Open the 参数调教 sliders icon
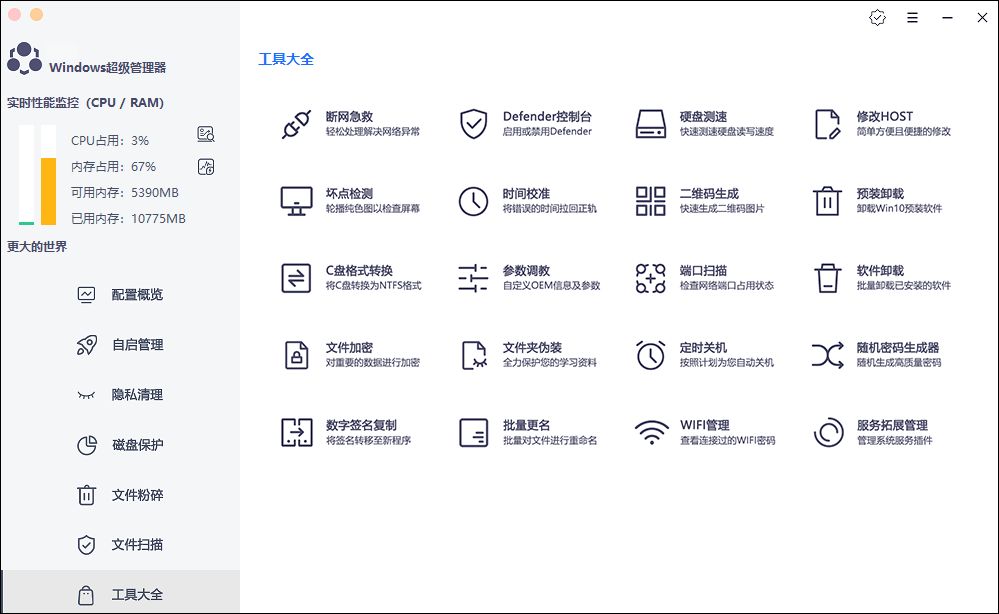Screen dimensions: 999x614 point(473,278)
